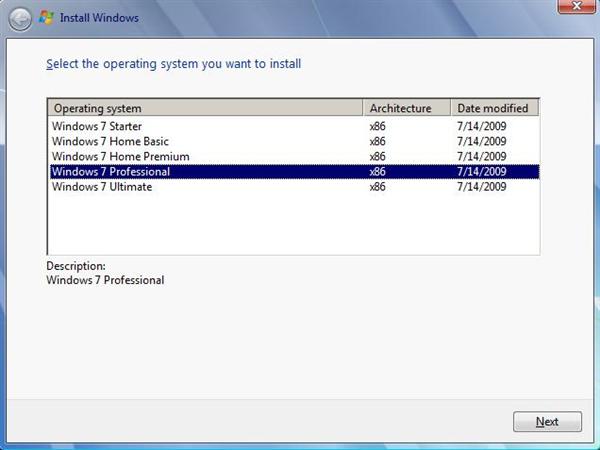Click x86 in Windows 7 Home Basic row
Image resolution: width=600 pixels, height=450 pixels.
coord(377,142)
